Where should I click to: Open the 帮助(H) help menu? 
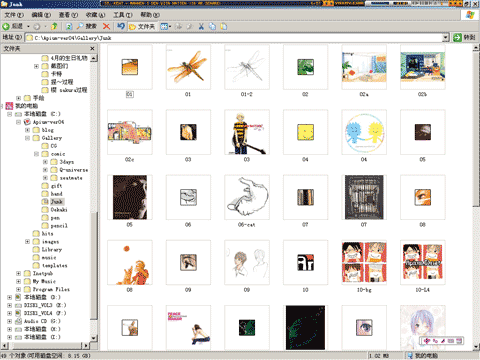(x=150, y=15)
